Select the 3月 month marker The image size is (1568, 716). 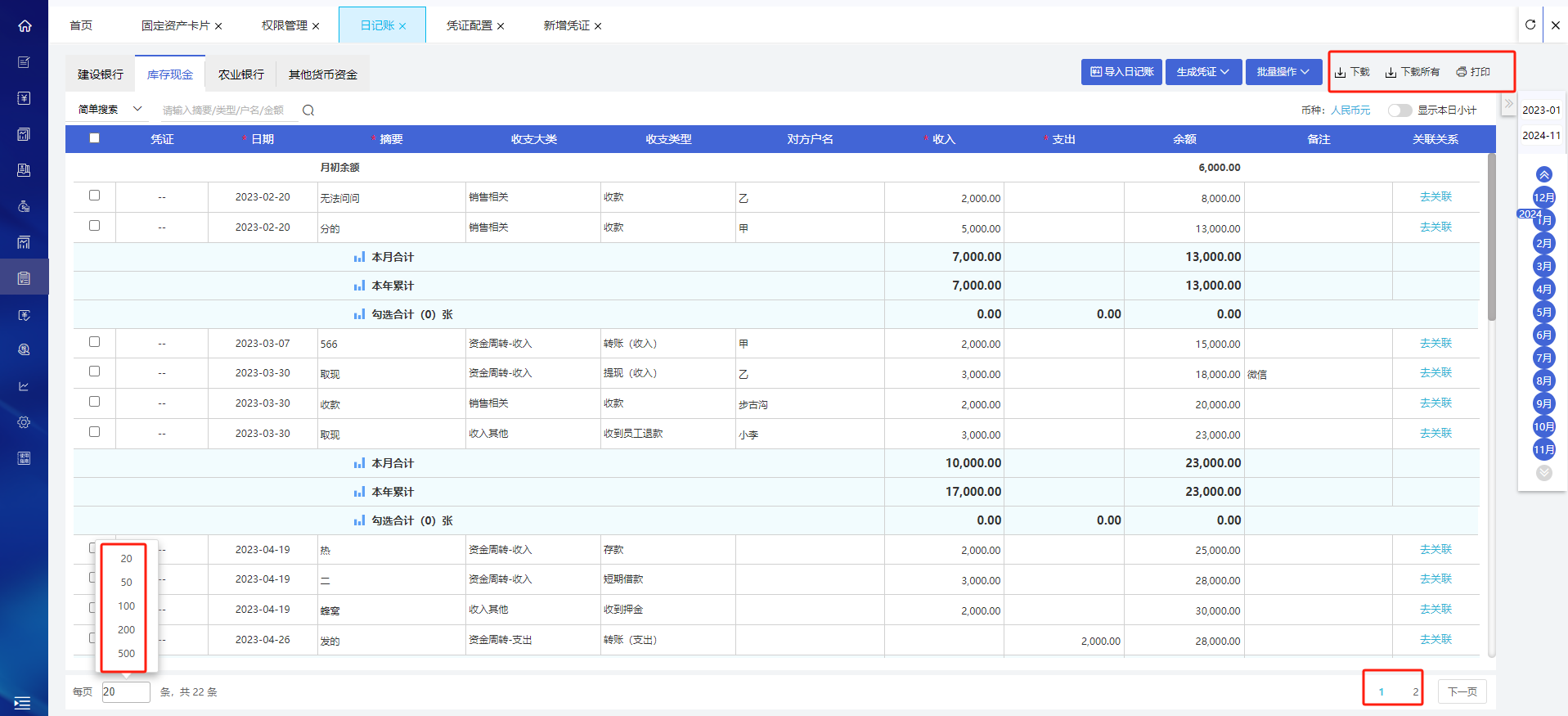click(x=1544, y=266)
